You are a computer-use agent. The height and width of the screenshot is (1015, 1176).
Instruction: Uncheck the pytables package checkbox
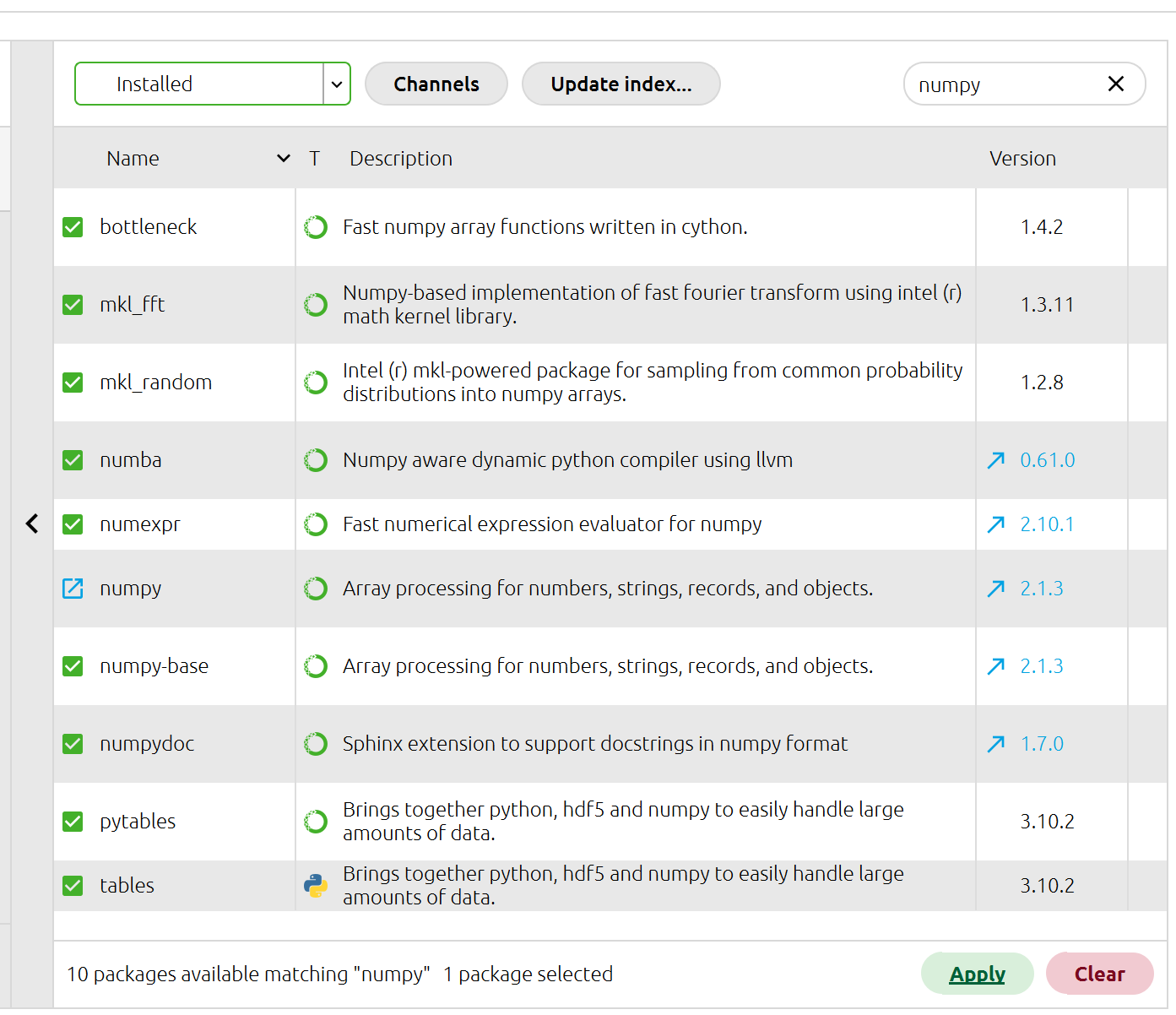coord(73,822)
